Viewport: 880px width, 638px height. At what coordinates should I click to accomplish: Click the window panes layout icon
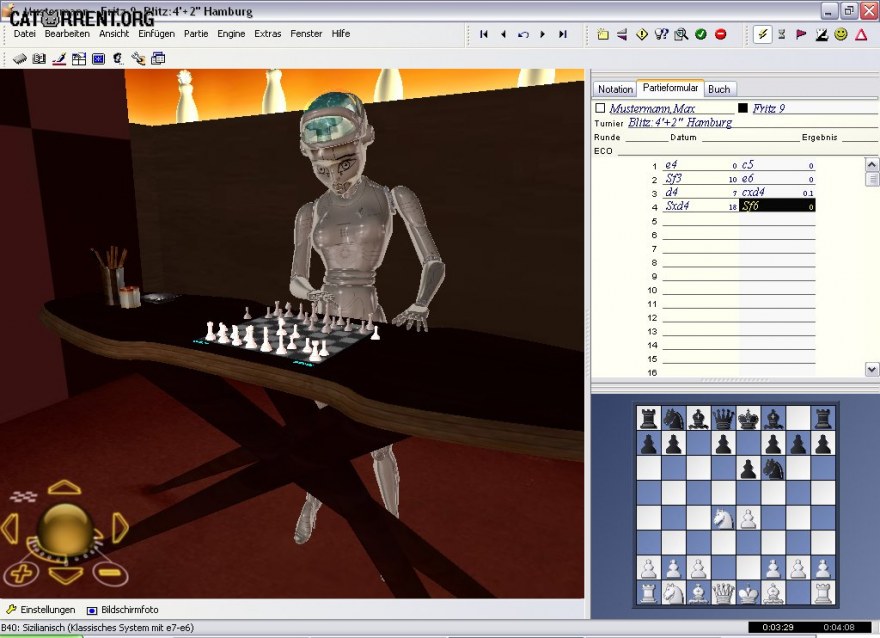tap(79, 58)
